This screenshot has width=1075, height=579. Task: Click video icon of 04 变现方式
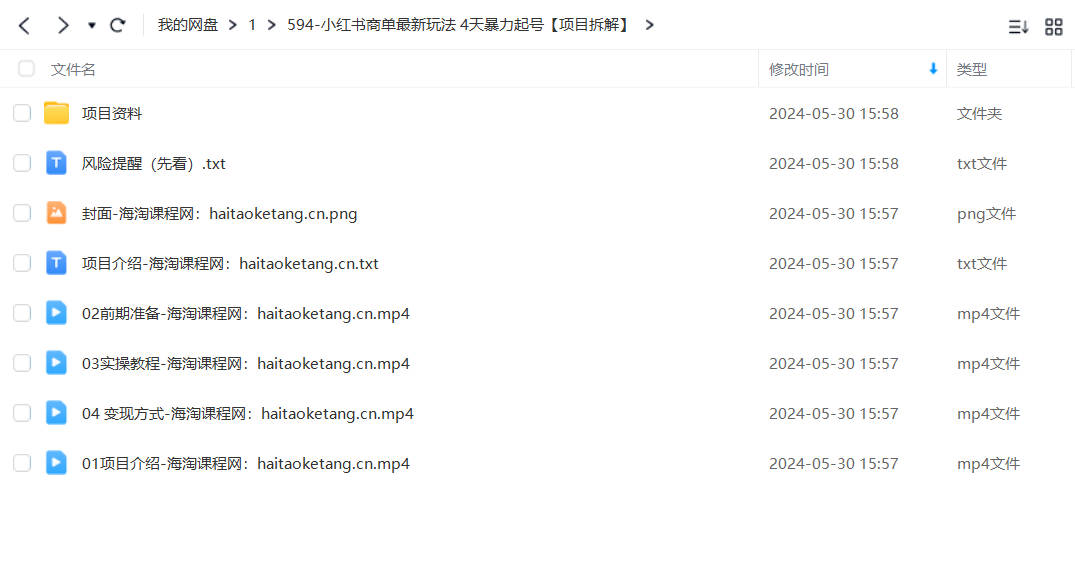coord(56,413)
